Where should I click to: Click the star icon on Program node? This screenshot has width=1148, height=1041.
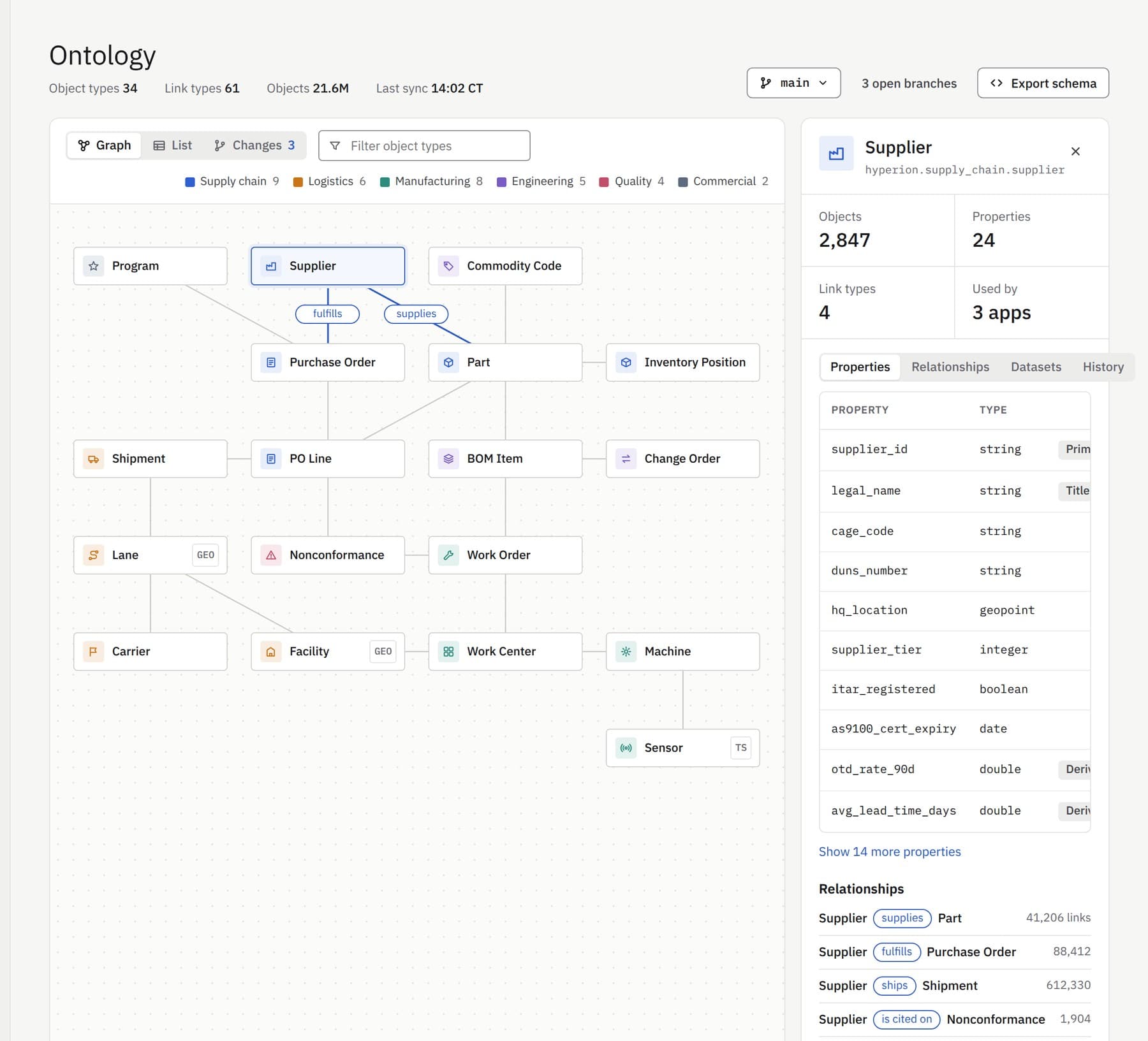click(94, 266)
